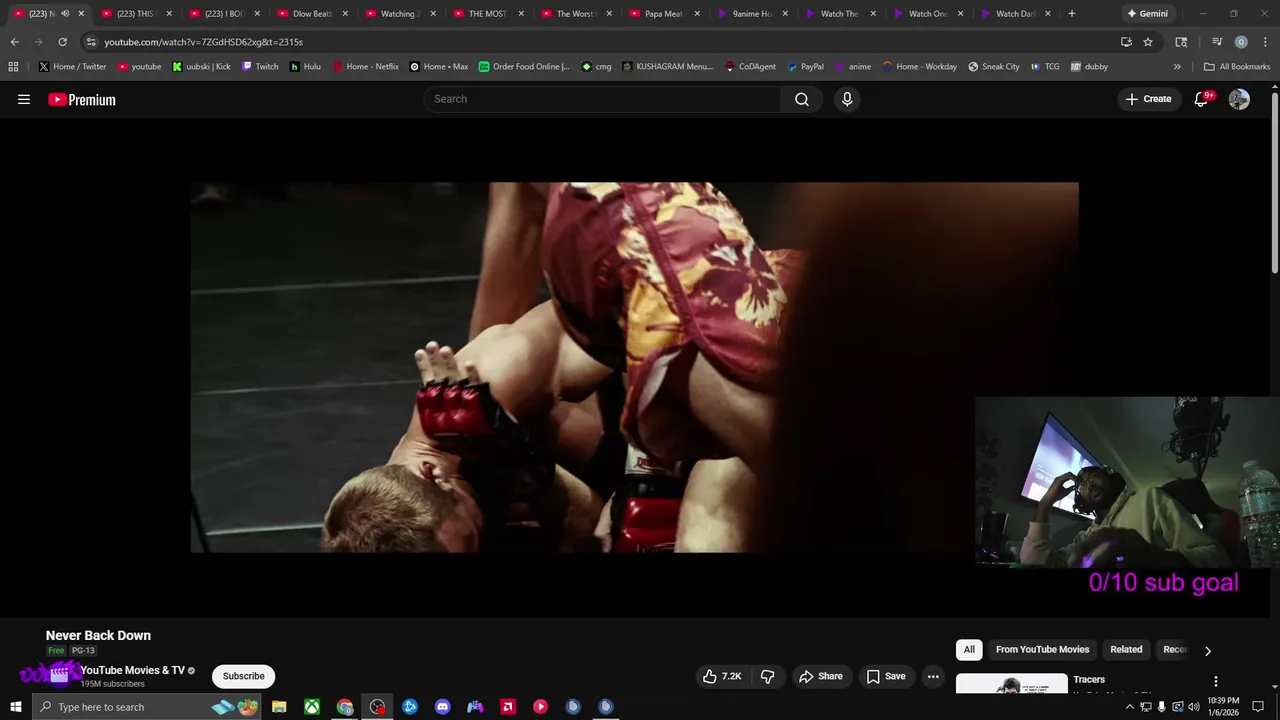The width and height of the screenshot is (1280, 720).
Task: Open the Tracers video thumbnail
Action: pyautogui.click(x=1011, y=685)
